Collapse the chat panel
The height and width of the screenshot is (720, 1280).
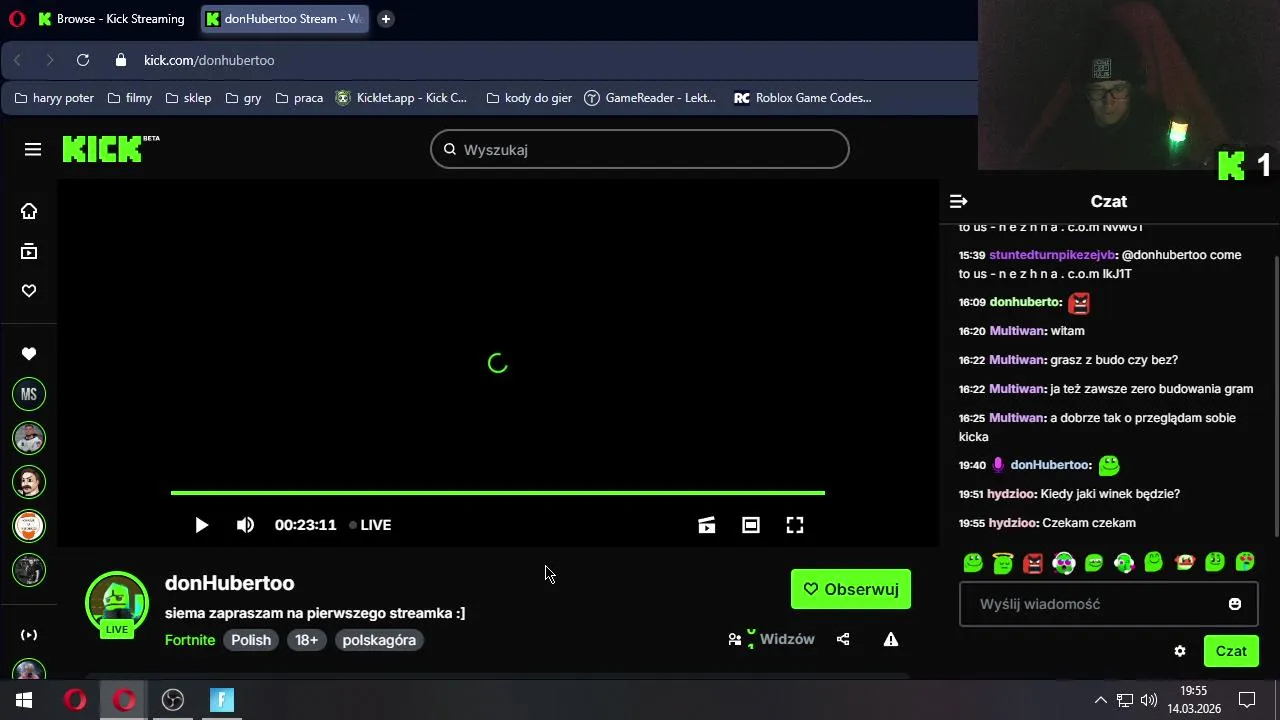point(958,201)
